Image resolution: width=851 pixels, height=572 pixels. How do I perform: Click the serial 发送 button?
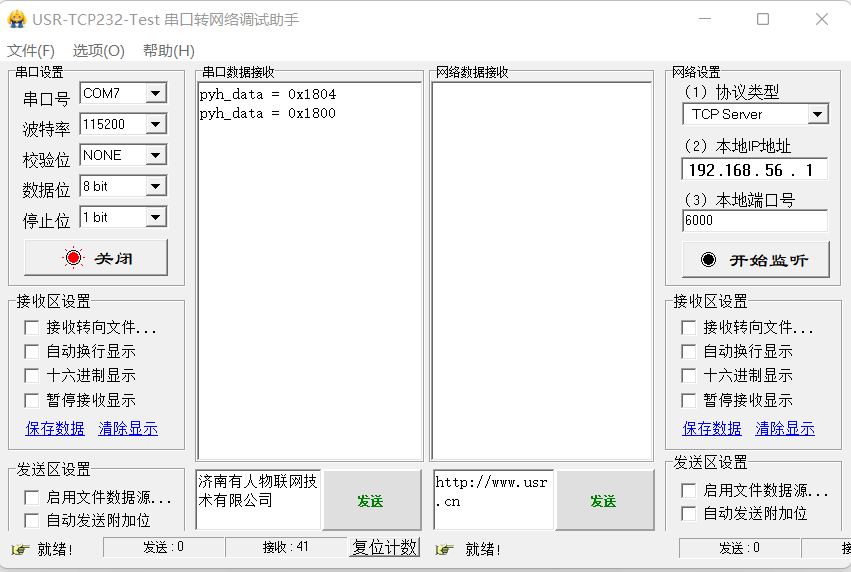pyautogui.click(x=371, y=500)
